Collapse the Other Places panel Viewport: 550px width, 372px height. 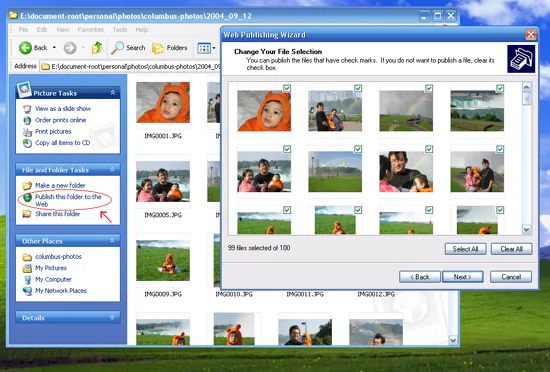coord(112,241)
